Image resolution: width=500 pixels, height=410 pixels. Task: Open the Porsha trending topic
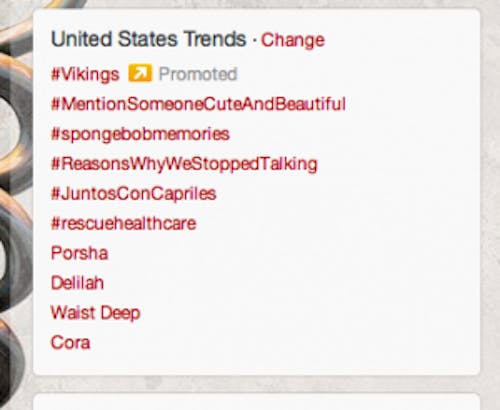point(80,253)
